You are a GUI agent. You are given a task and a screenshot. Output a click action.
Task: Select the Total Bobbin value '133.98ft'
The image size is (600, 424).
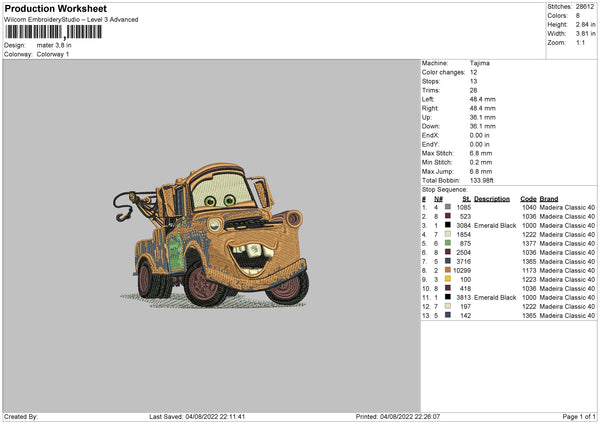point(481,180)
